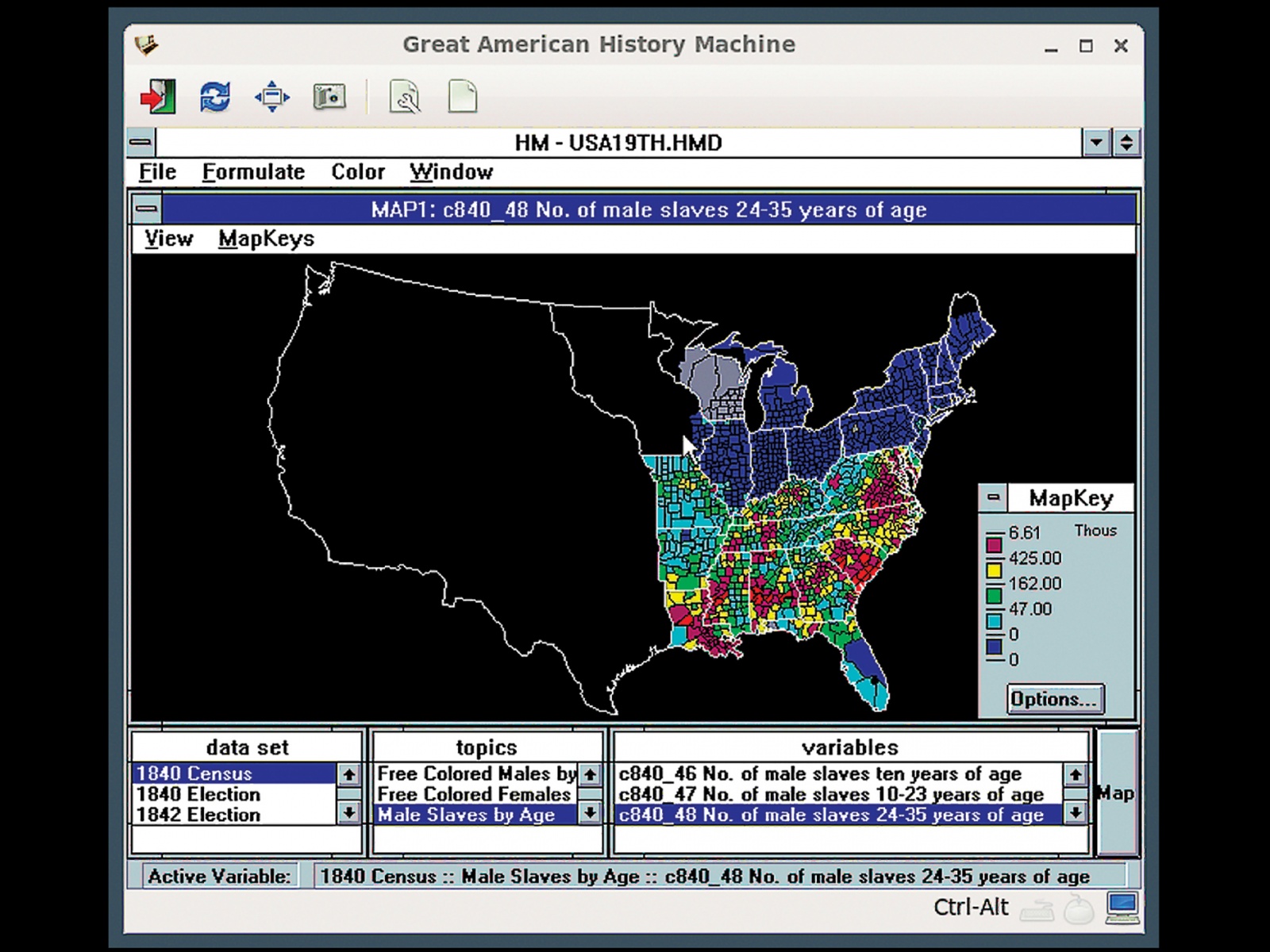Viewport: 1270px width, 952px height.
Task: Click the HM window up-down restore arrow
Action: (x=1126, y=143)
